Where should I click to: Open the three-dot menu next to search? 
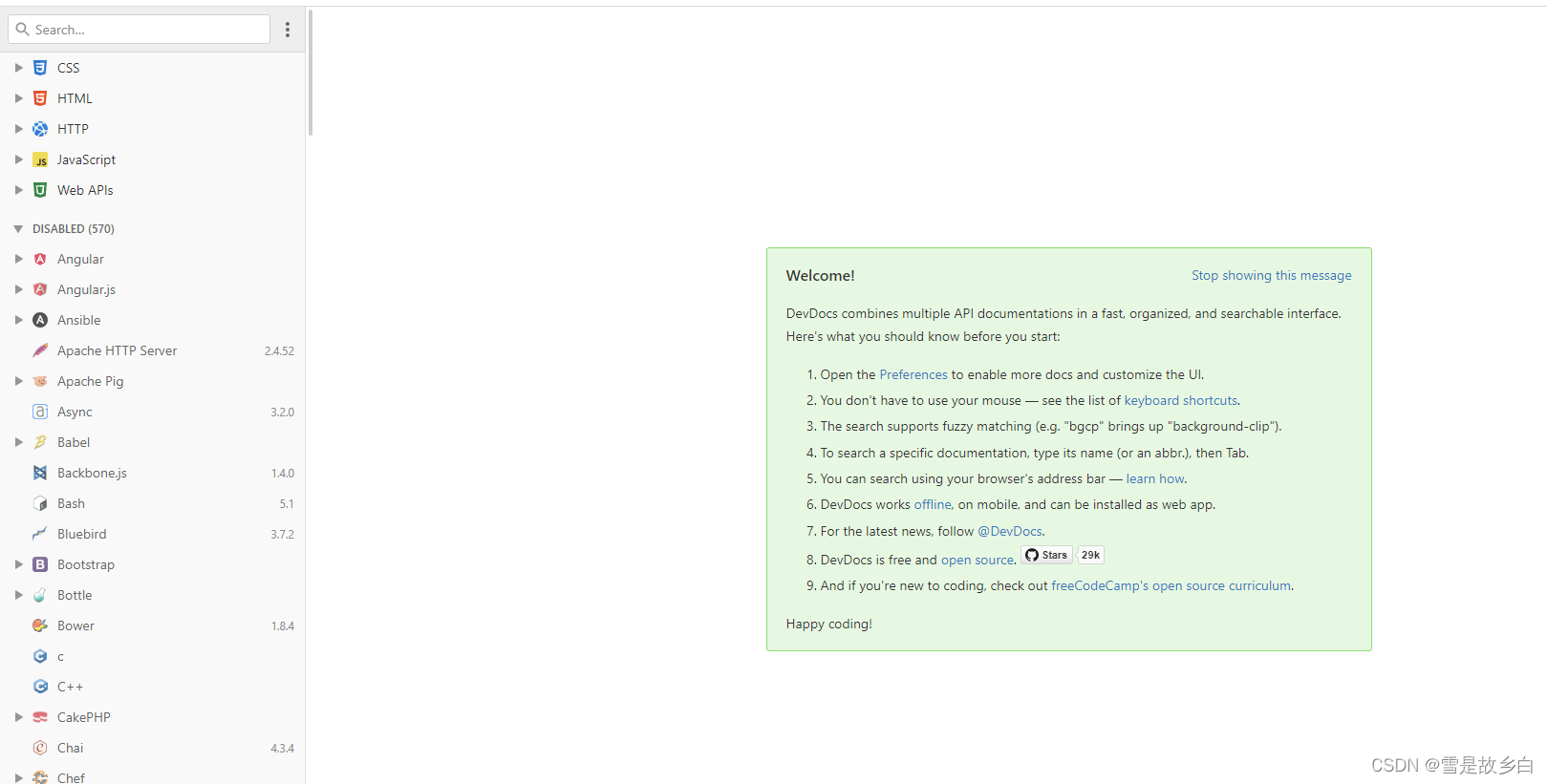[x=288, y=30]
